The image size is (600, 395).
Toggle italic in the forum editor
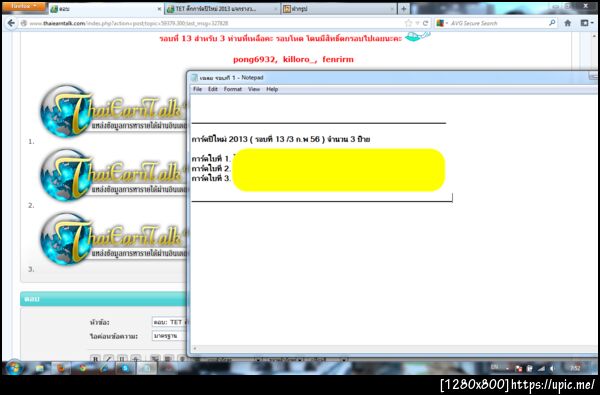[x=109, y=359]
